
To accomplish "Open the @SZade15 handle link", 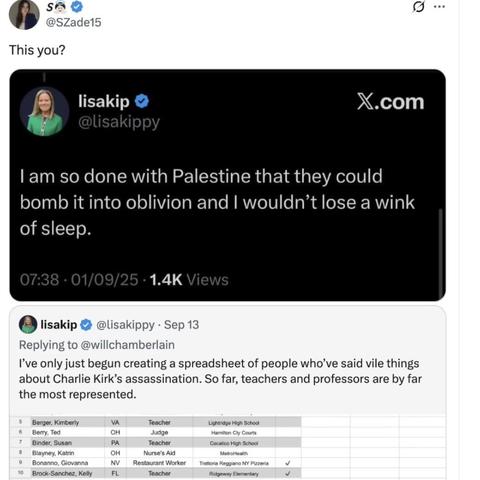I will [x=73, y=22].
